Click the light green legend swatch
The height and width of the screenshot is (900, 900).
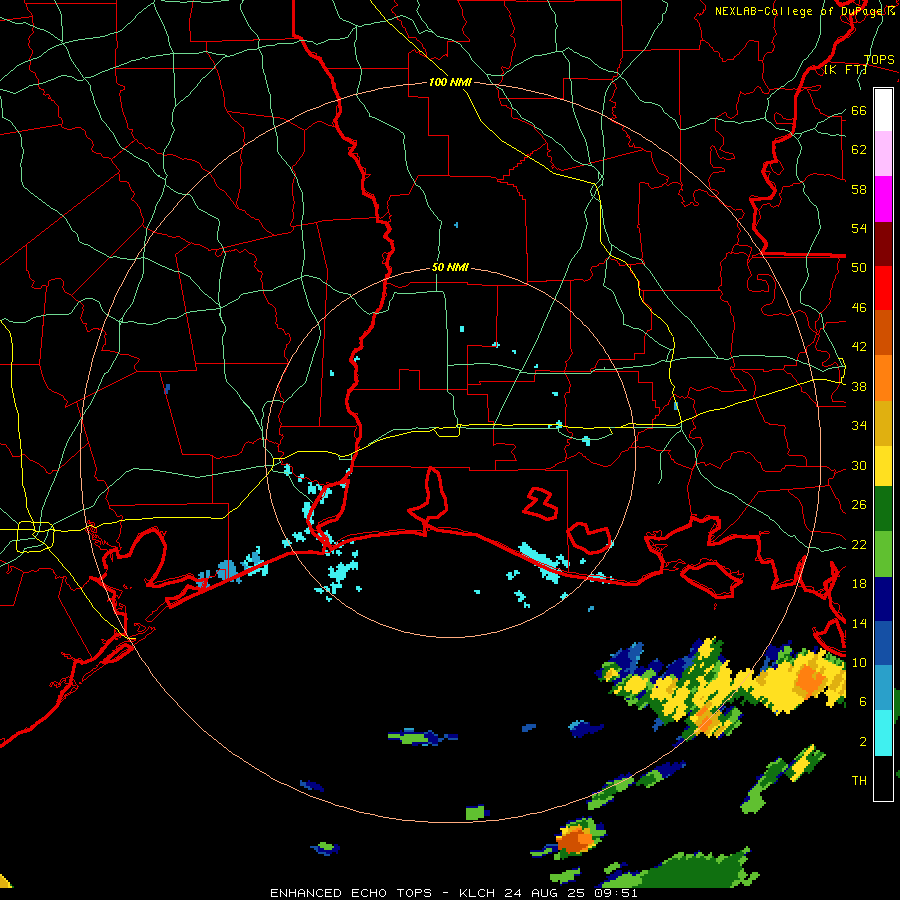point(883,554)
